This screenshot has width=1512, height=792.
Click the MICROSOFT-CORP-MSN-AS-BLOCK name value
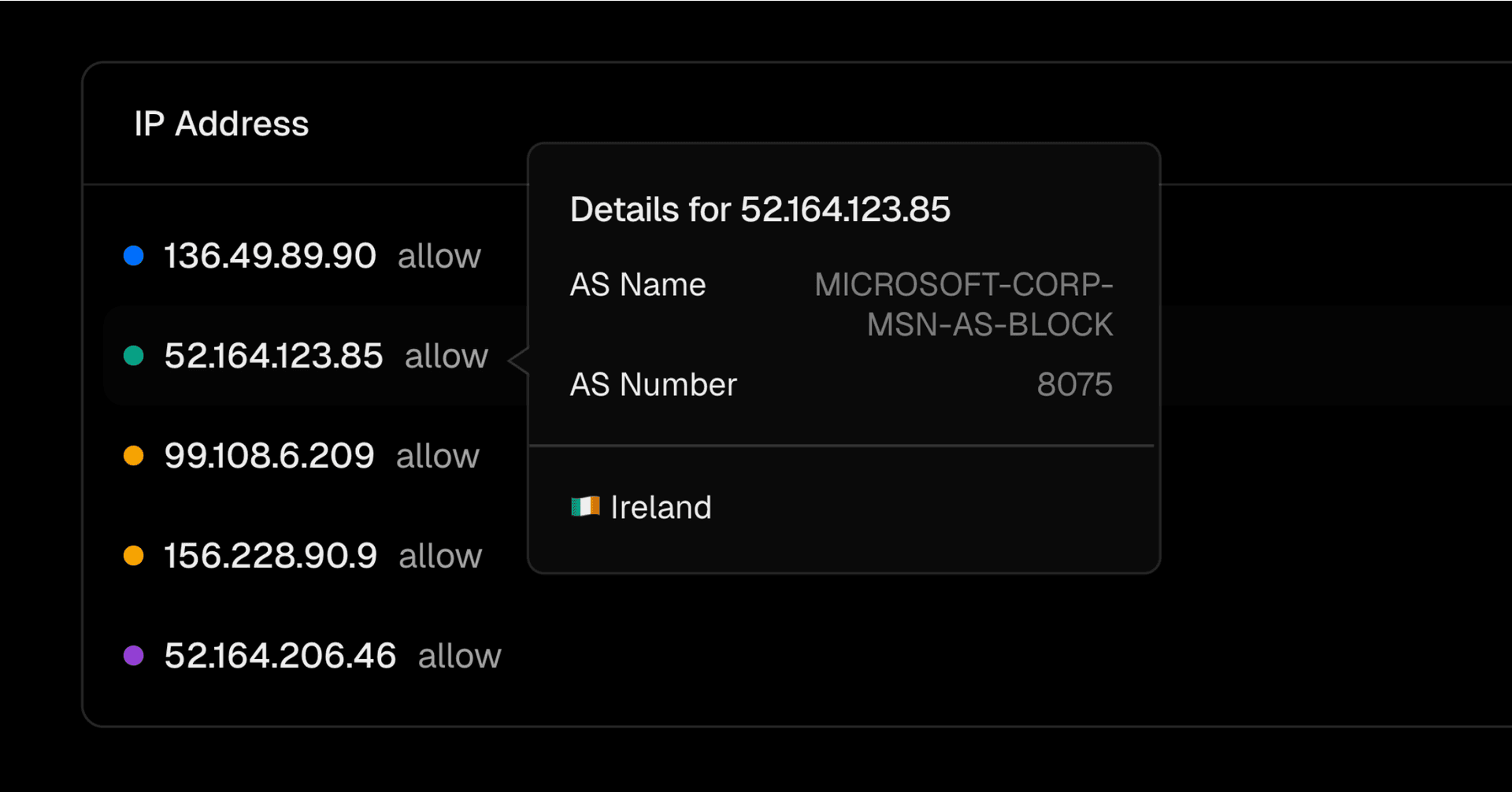tap(964, 305)
